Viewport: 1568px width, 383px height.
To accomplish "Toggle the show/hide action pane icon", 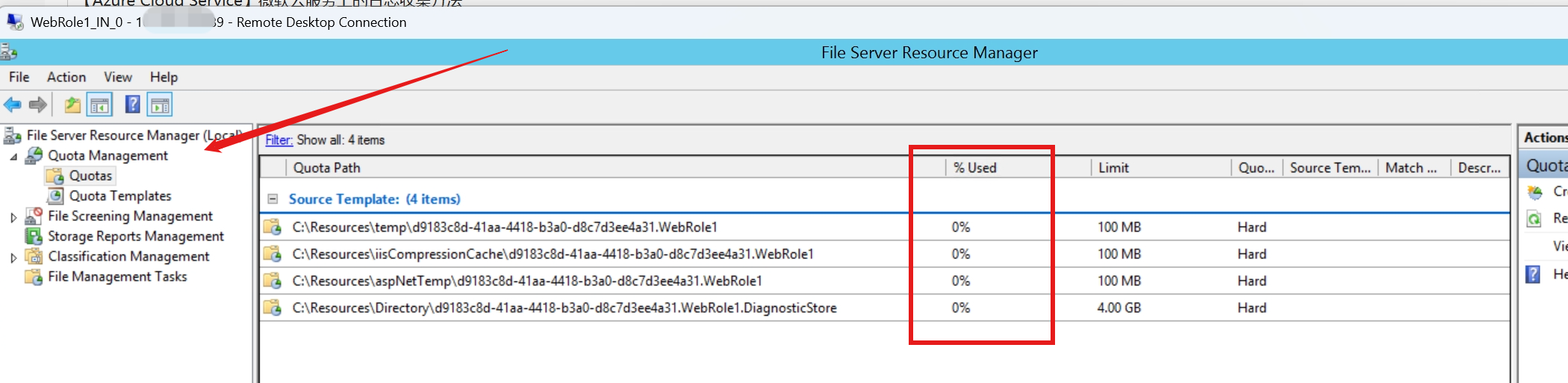I will coord(160,105).
